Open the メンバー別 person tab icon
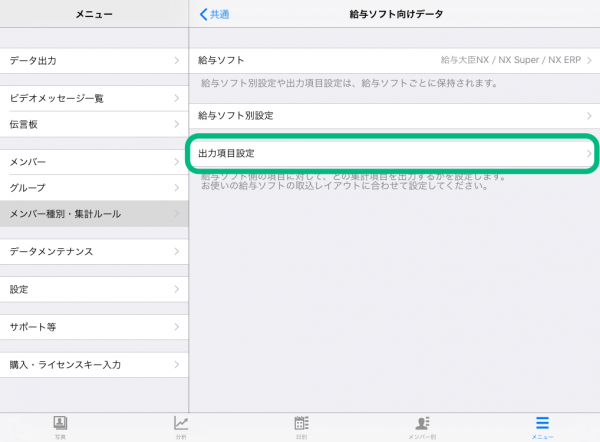This screenshot has width=600, height=442. point(422,423)
